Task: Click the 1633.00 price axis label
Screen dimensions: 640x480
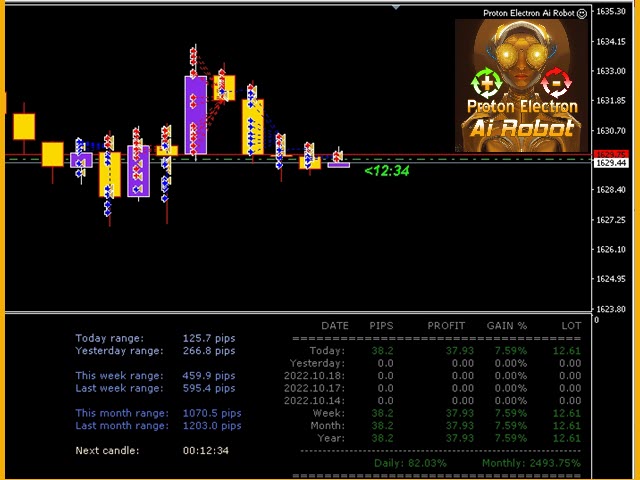Action: [x=611, y=71]
